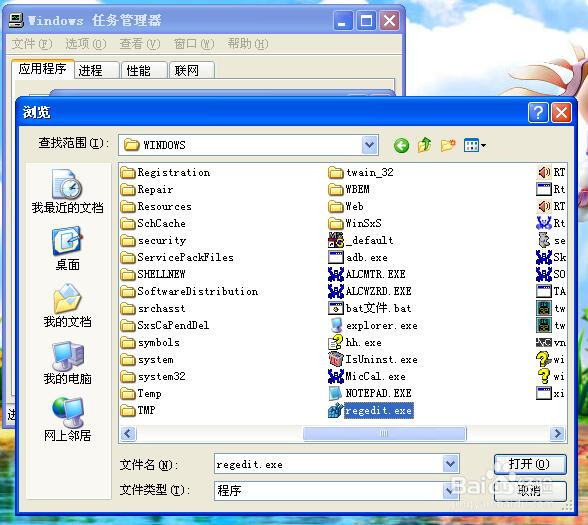Expand the file name (文件名) dropdown arrow
The width and height of the screenshot is (588, 525).
pos(450,464)
